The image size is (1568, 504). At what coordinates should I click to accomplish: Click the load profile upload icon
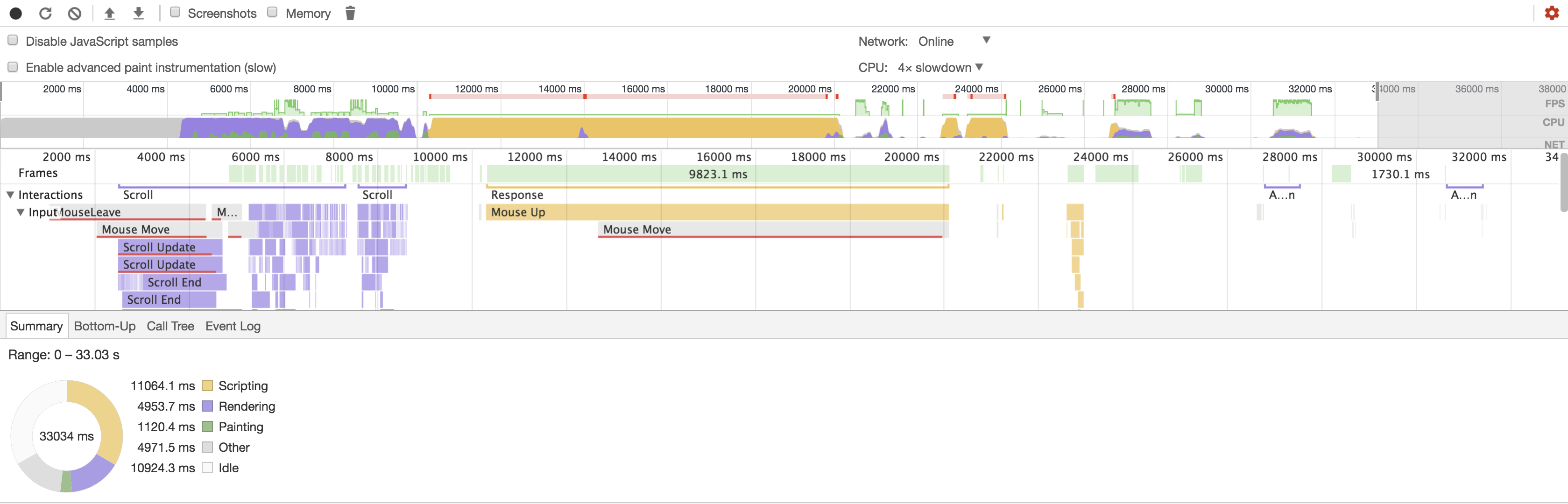point(110,14)
